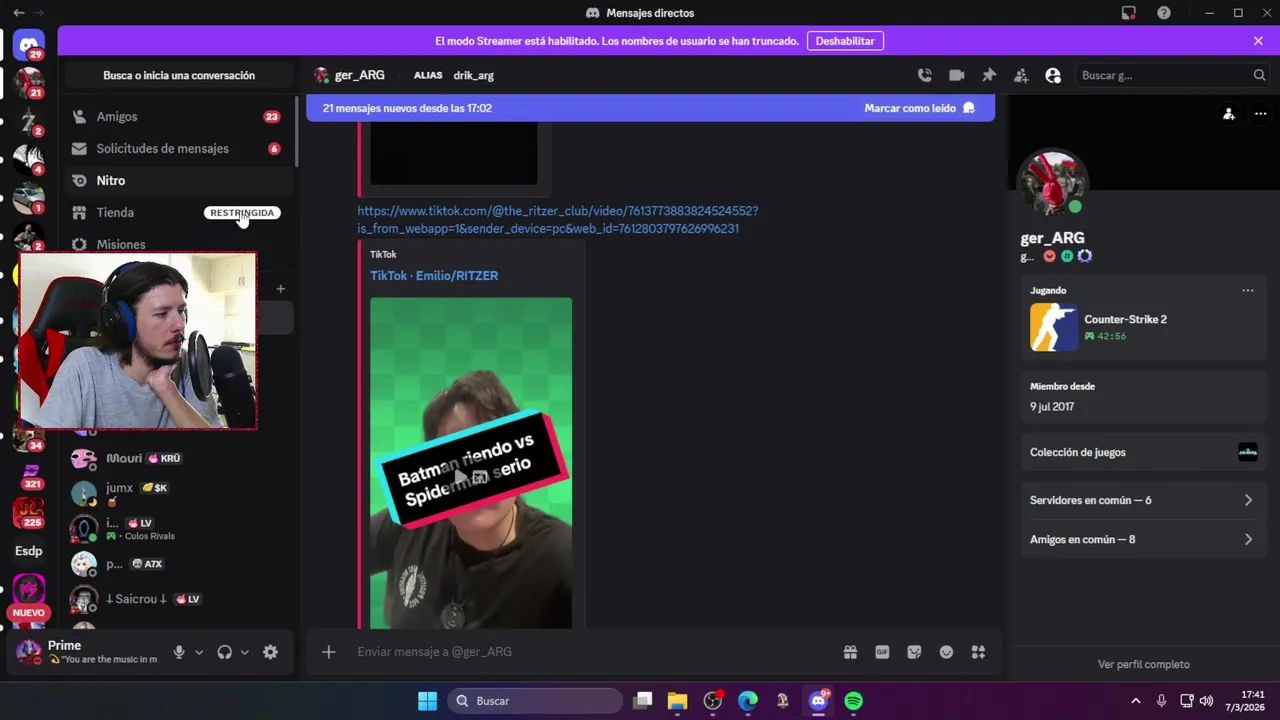Viewport: 1280px width, 720px height.
Task: Open Solicitudes de mensajes
Action: click(x=179, y=148)
